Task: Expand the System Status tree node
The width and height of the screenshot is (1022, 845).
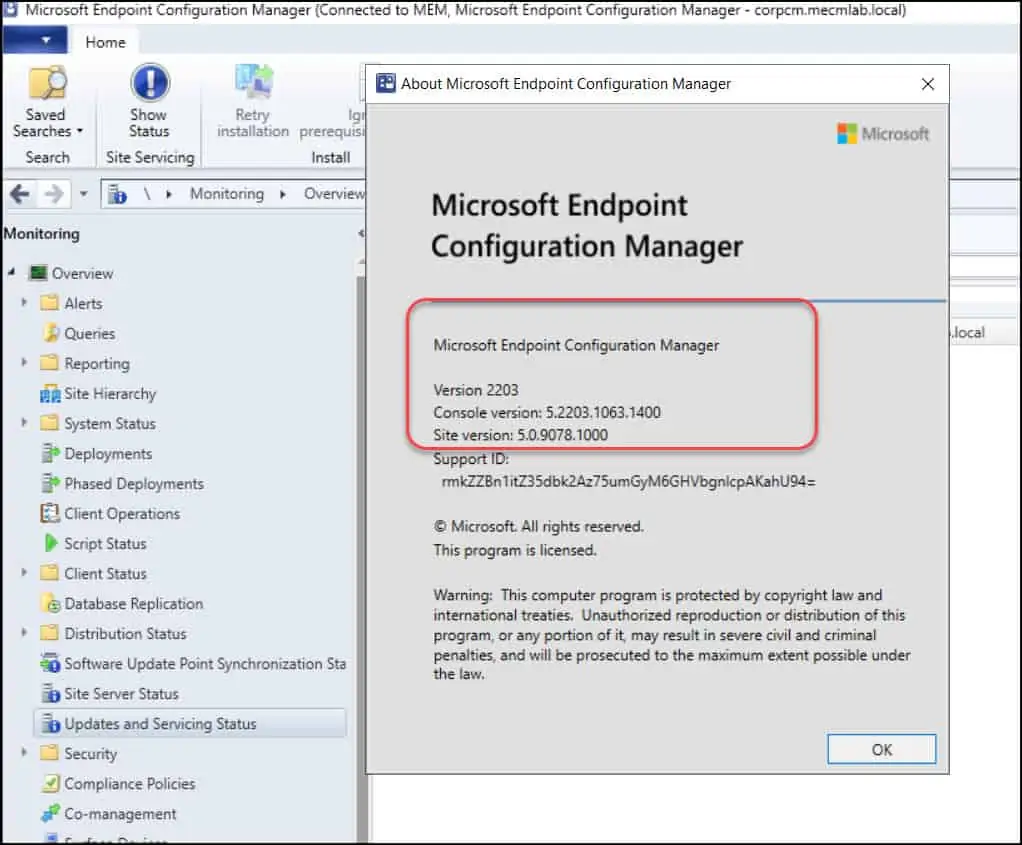Action: (x=24, y=422)
